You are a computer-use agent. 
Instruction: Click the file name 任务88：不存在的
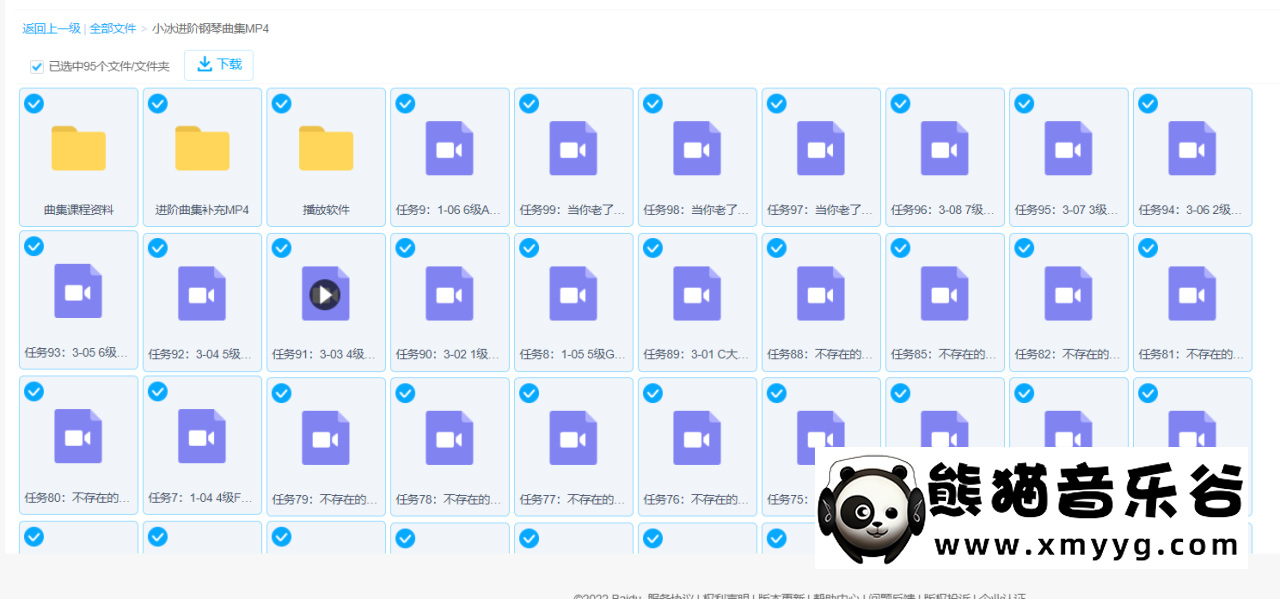[x=821, y=354]
